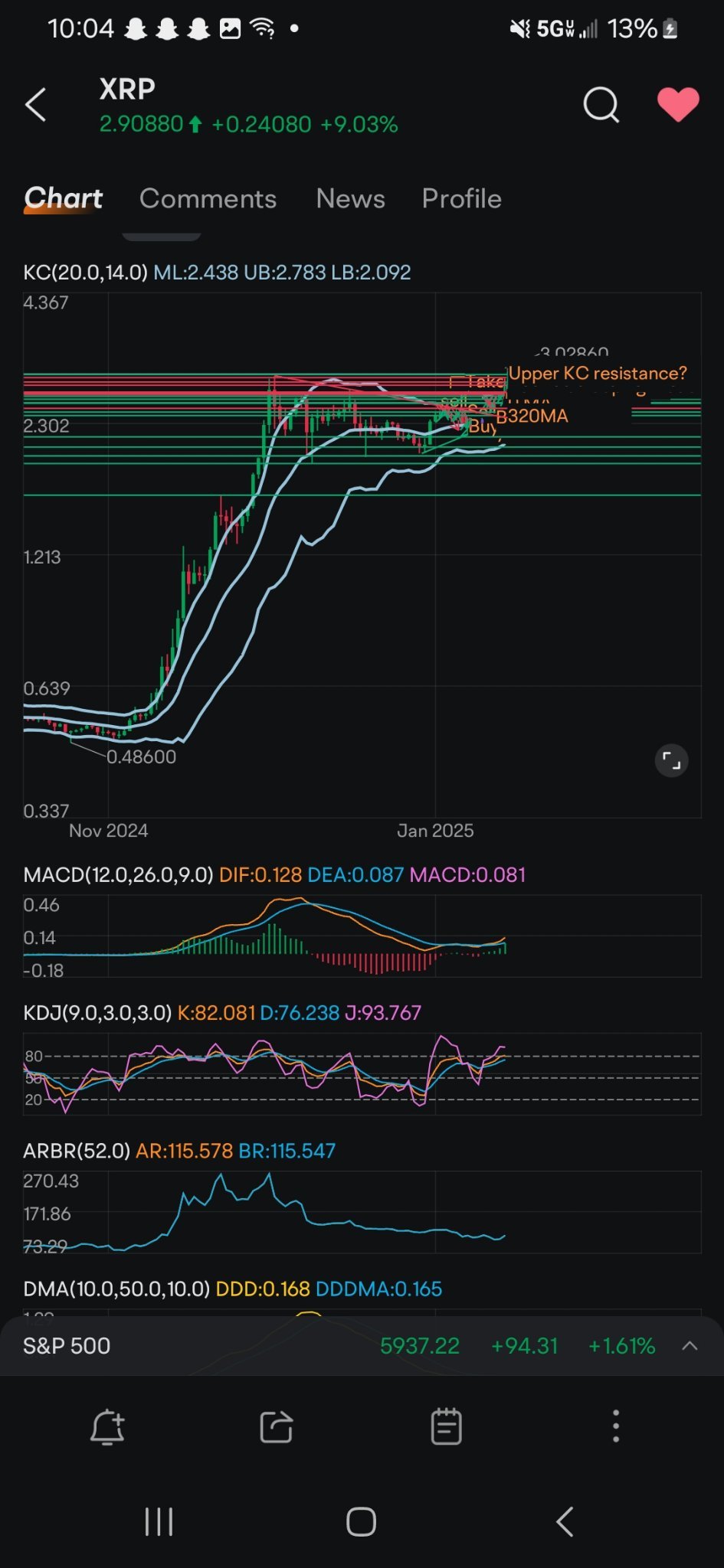Tap the share icon in bottom toolbar
This screenshot has width=724, height=1568.
[x=276, y=1427]
